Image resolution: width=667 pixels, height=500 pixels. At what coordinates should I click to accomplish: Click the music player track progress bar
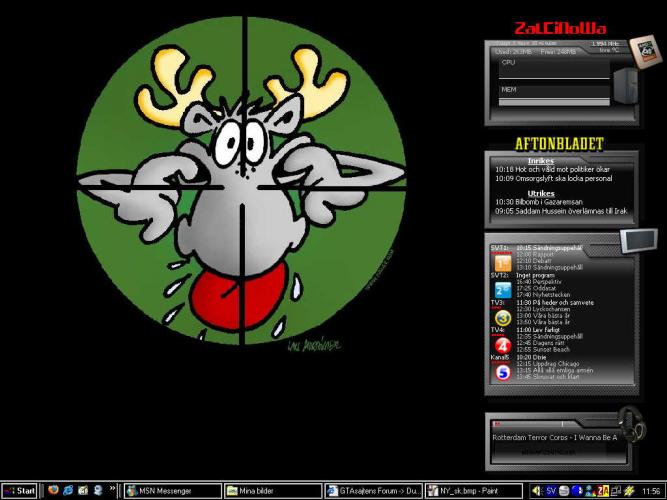tap(535, 424)
